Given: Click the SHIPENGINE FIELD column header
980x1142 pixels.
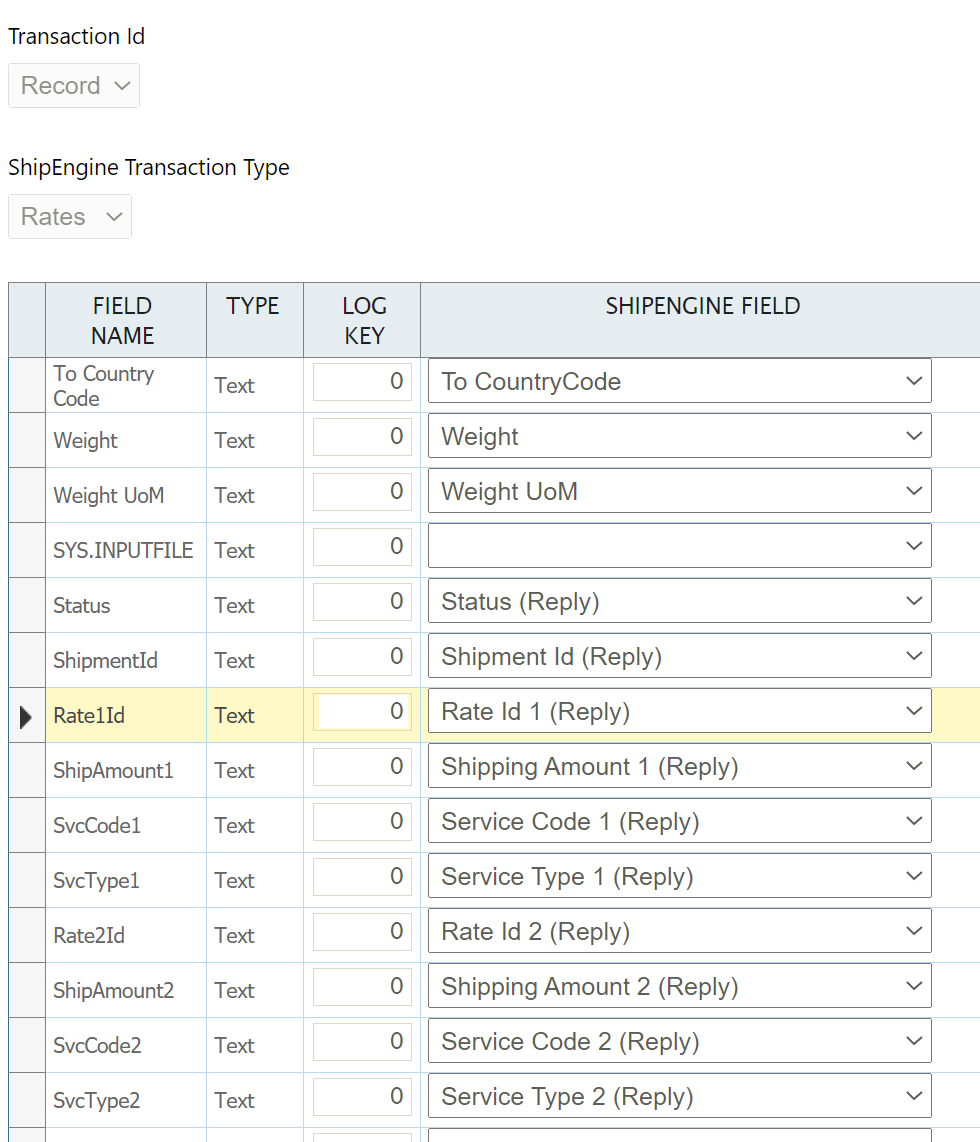Looking at the screenshot, I should click(x=702, y=320).
